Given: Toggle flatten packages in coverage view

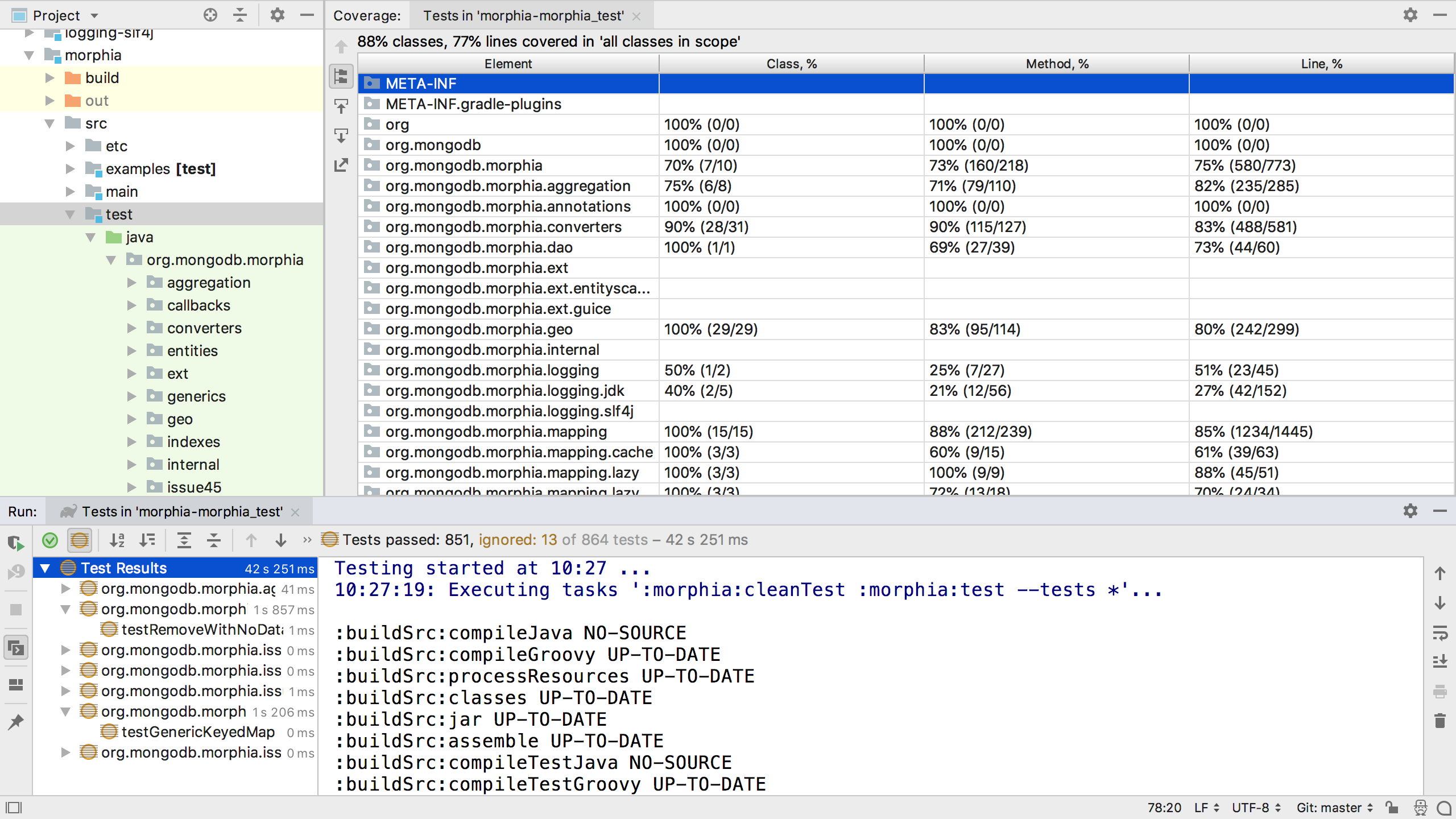Looking at the screenshot, I should (341, 76).
